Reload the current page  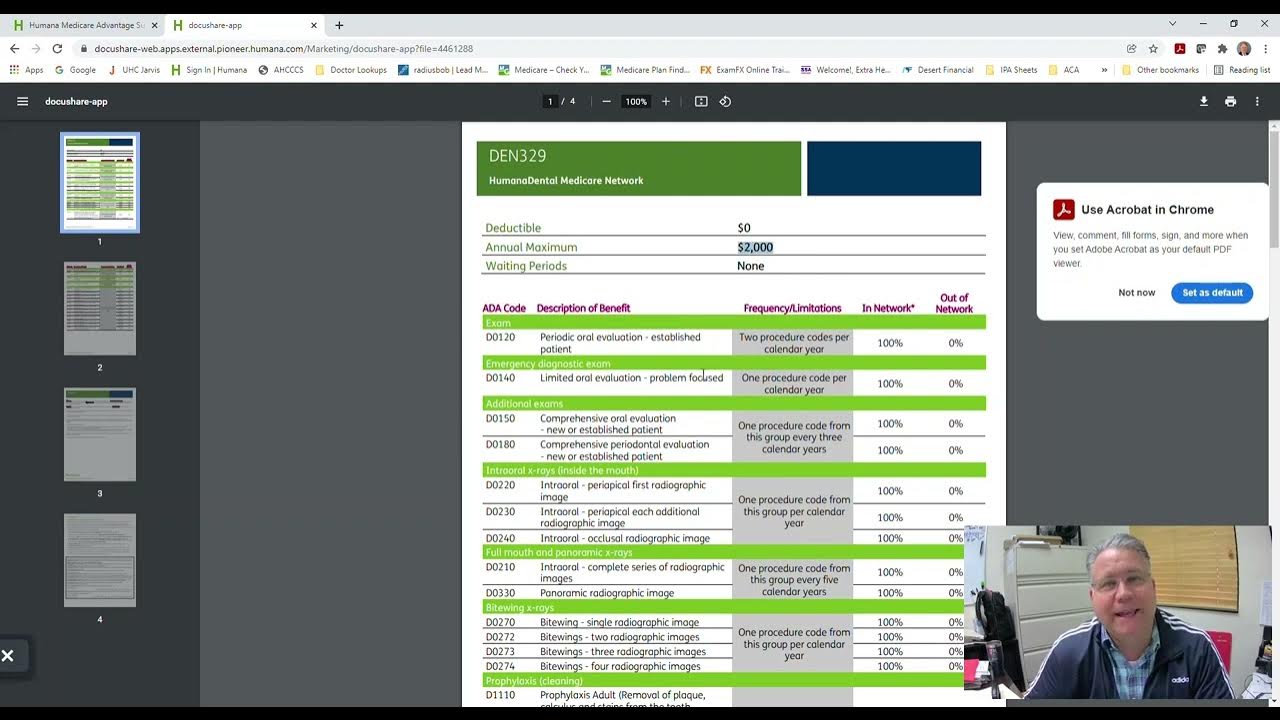(x=58, y=48)
